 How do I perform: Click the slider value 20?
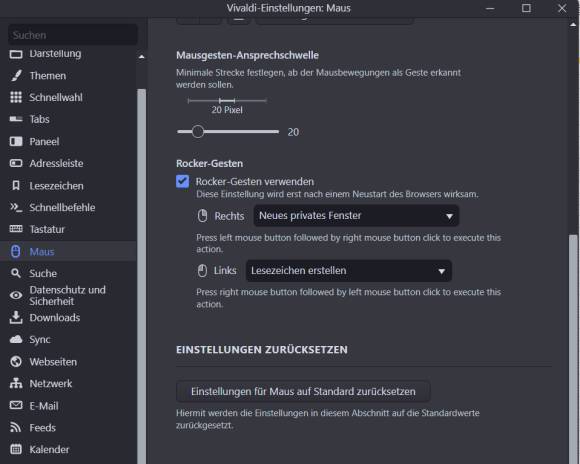pyautogui.click(x=293, y=132)
